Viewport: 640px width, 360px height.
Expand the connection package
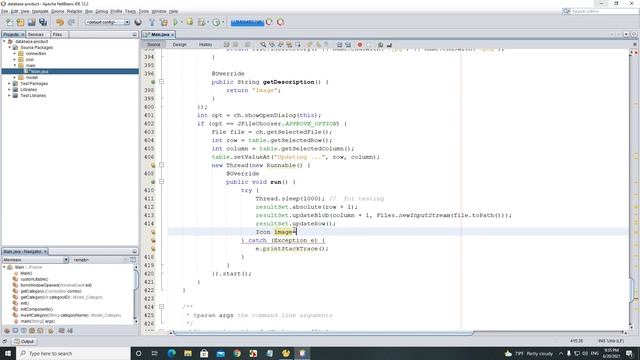pyautogui.click(x=15, y=53)
